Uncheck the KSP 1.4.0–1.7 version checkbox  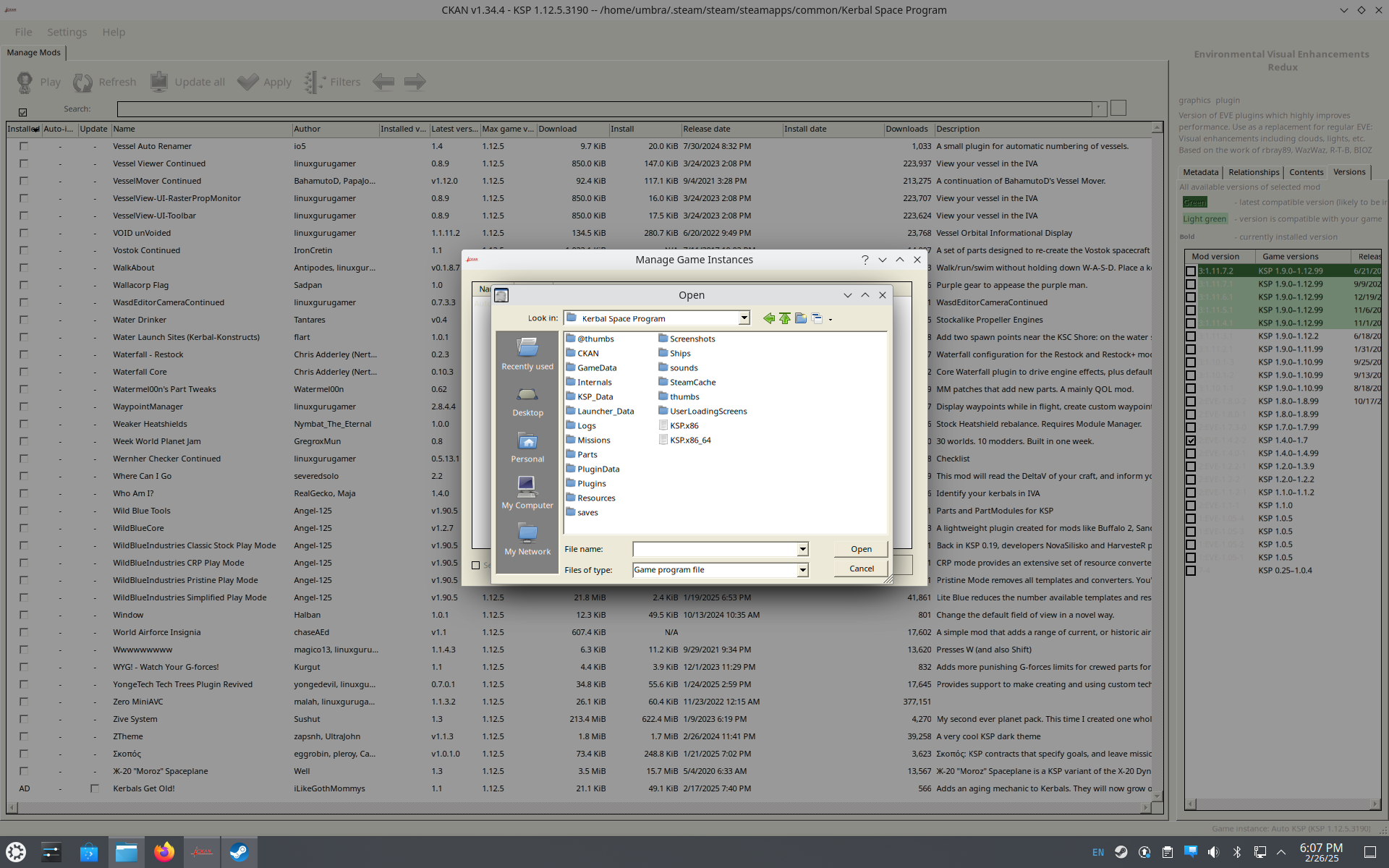[x=1190, y=441]
